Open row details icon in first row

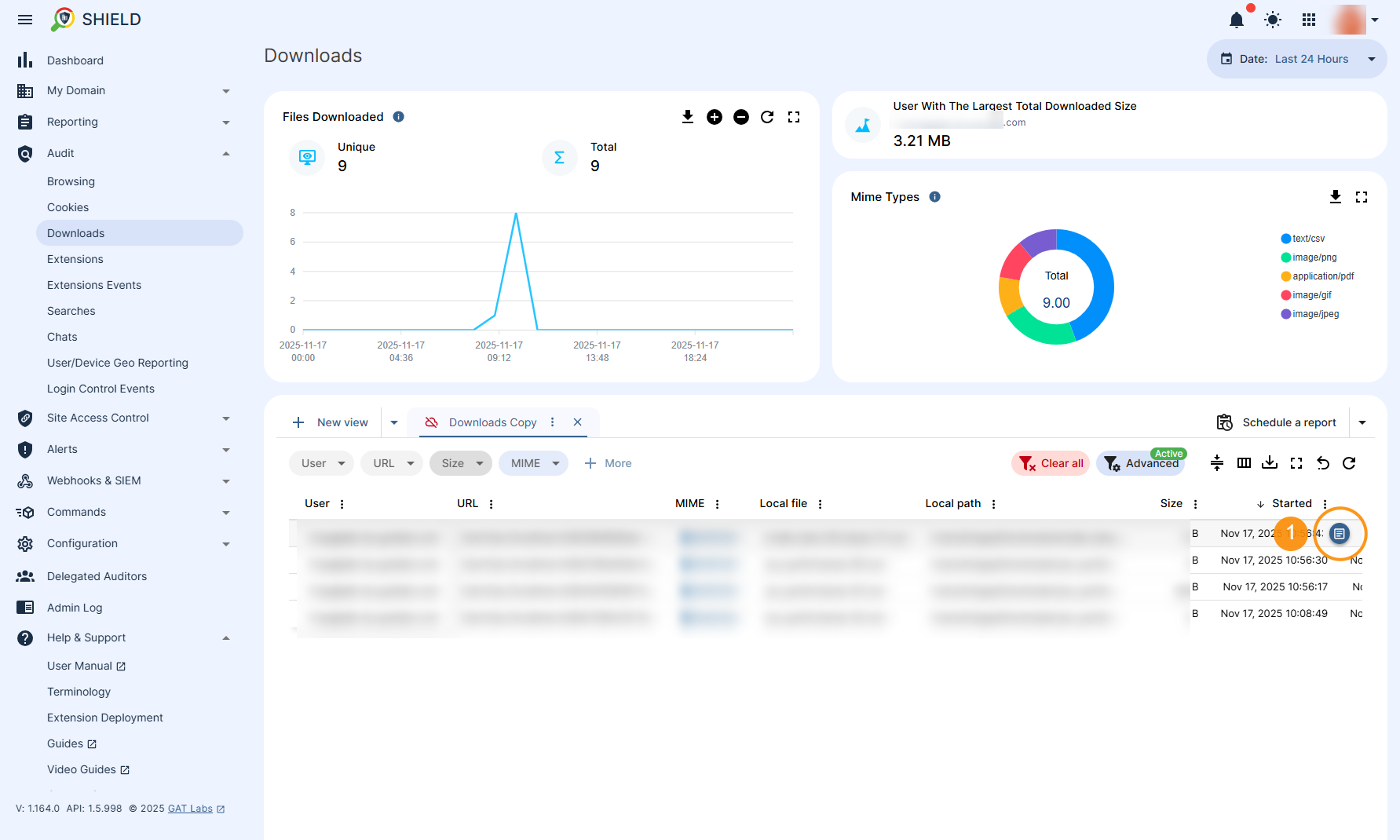tap(1340, 534)
